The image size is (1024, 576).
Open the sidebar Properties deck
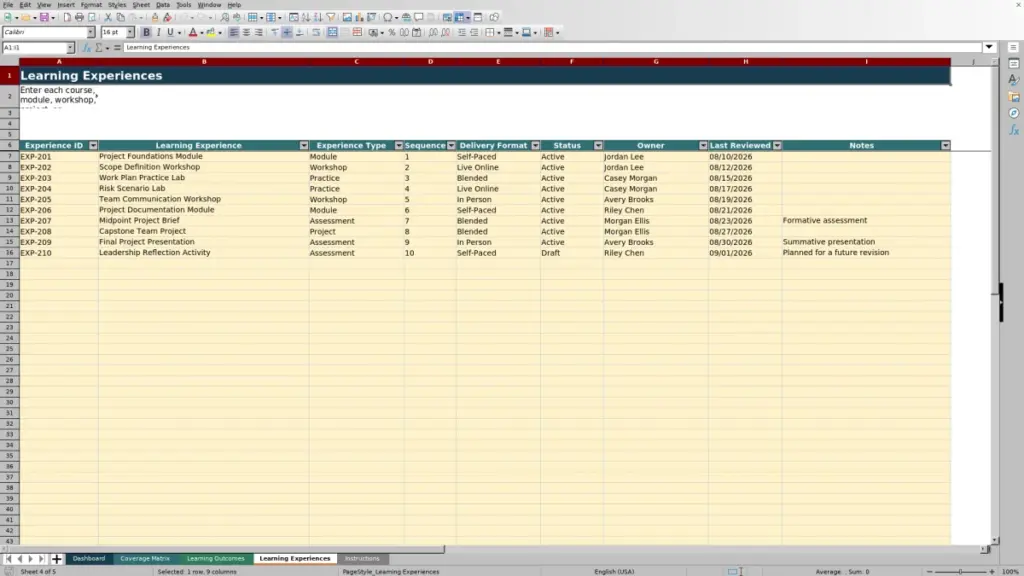tap(1014, 63)
